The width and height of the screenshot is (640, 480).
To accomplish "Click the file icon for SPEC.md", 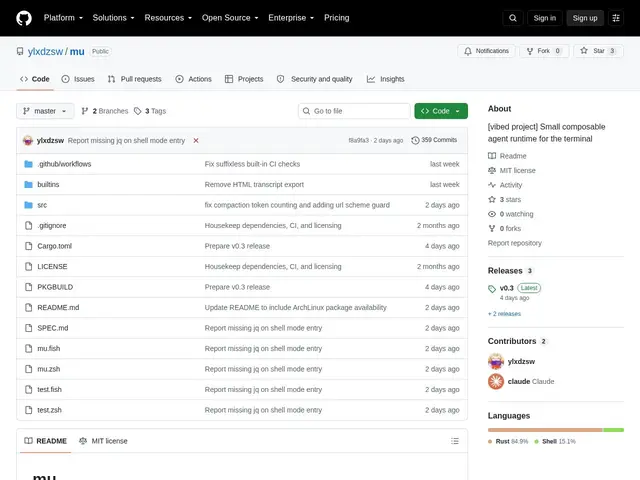I will [x=28, y=328].
